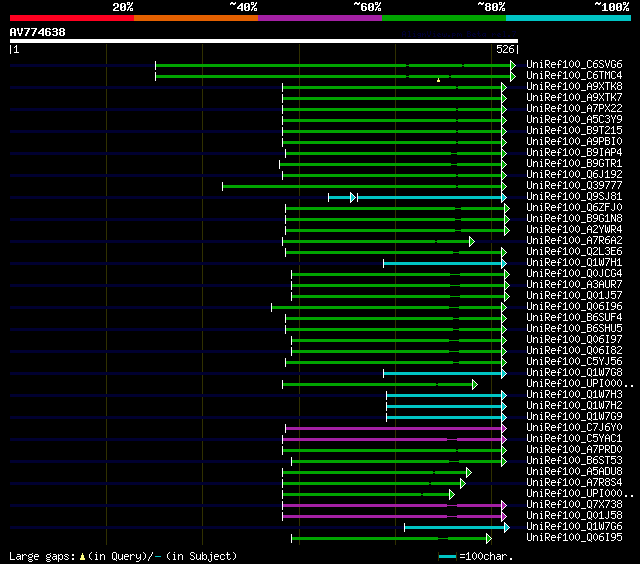Open the UniRef100_C6TMC4 hit label
This screenshot has height=564, width=640.
point(574,75)
